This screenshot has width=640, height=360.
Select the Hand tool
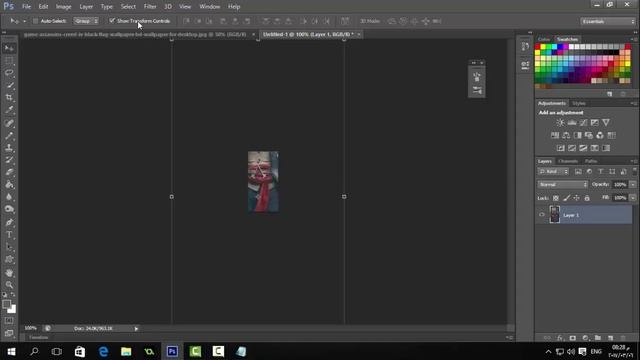(x=9, y=273)
